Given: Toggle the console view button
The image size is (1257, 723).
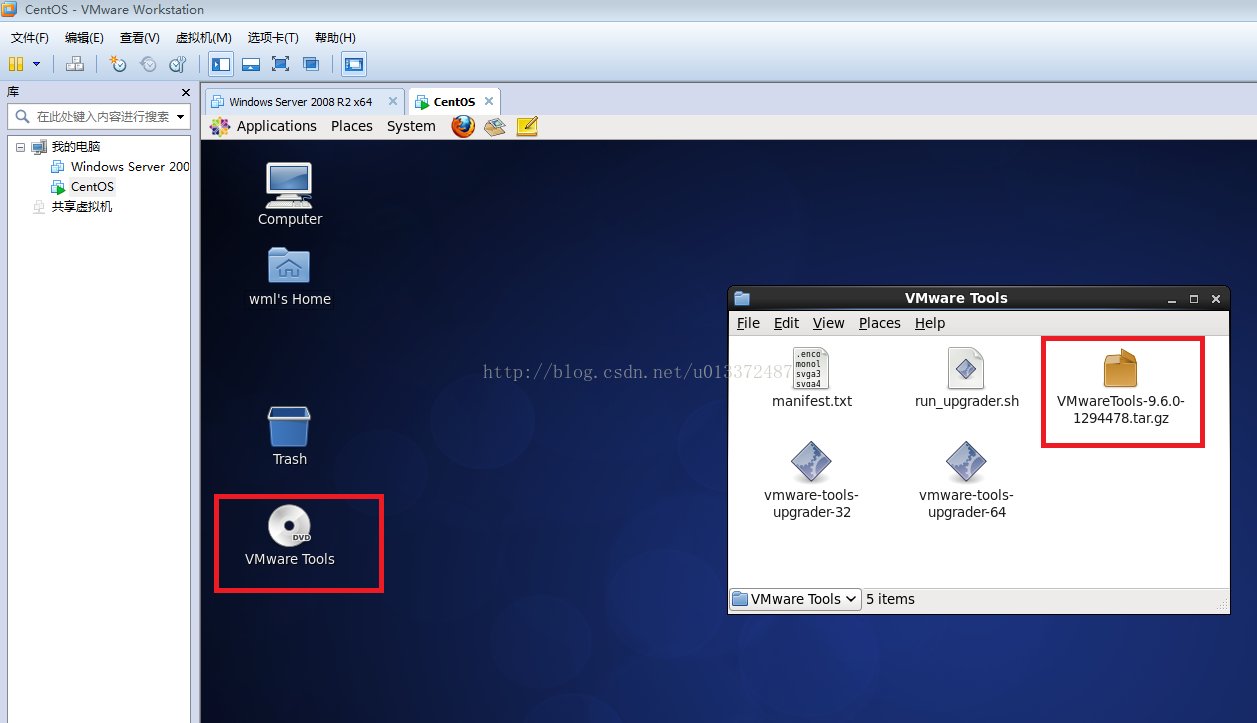Looking at the screenshot, I should pos(354,64).
